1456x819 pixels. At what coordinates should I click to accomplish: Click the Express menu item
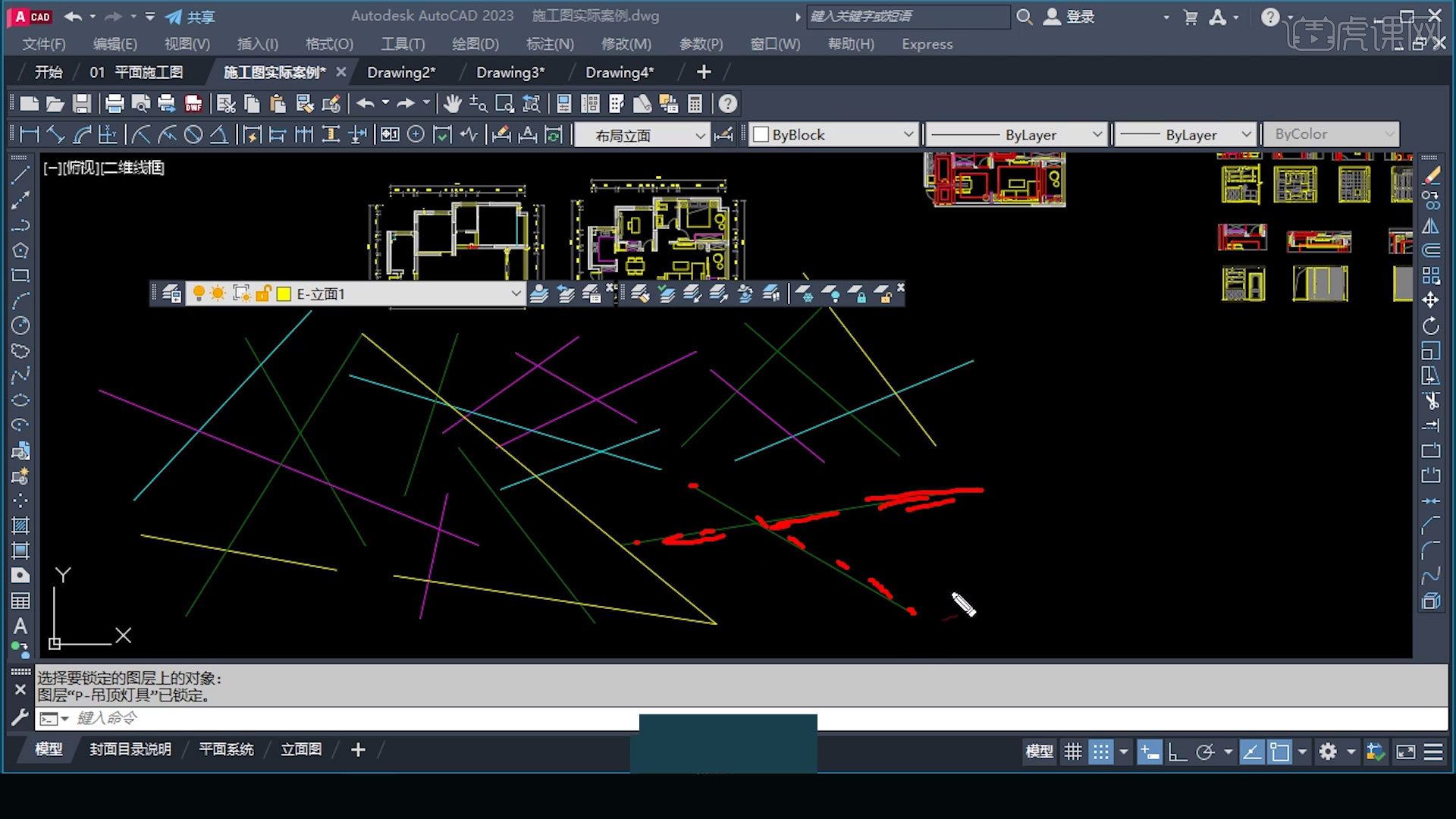point(926,44)
